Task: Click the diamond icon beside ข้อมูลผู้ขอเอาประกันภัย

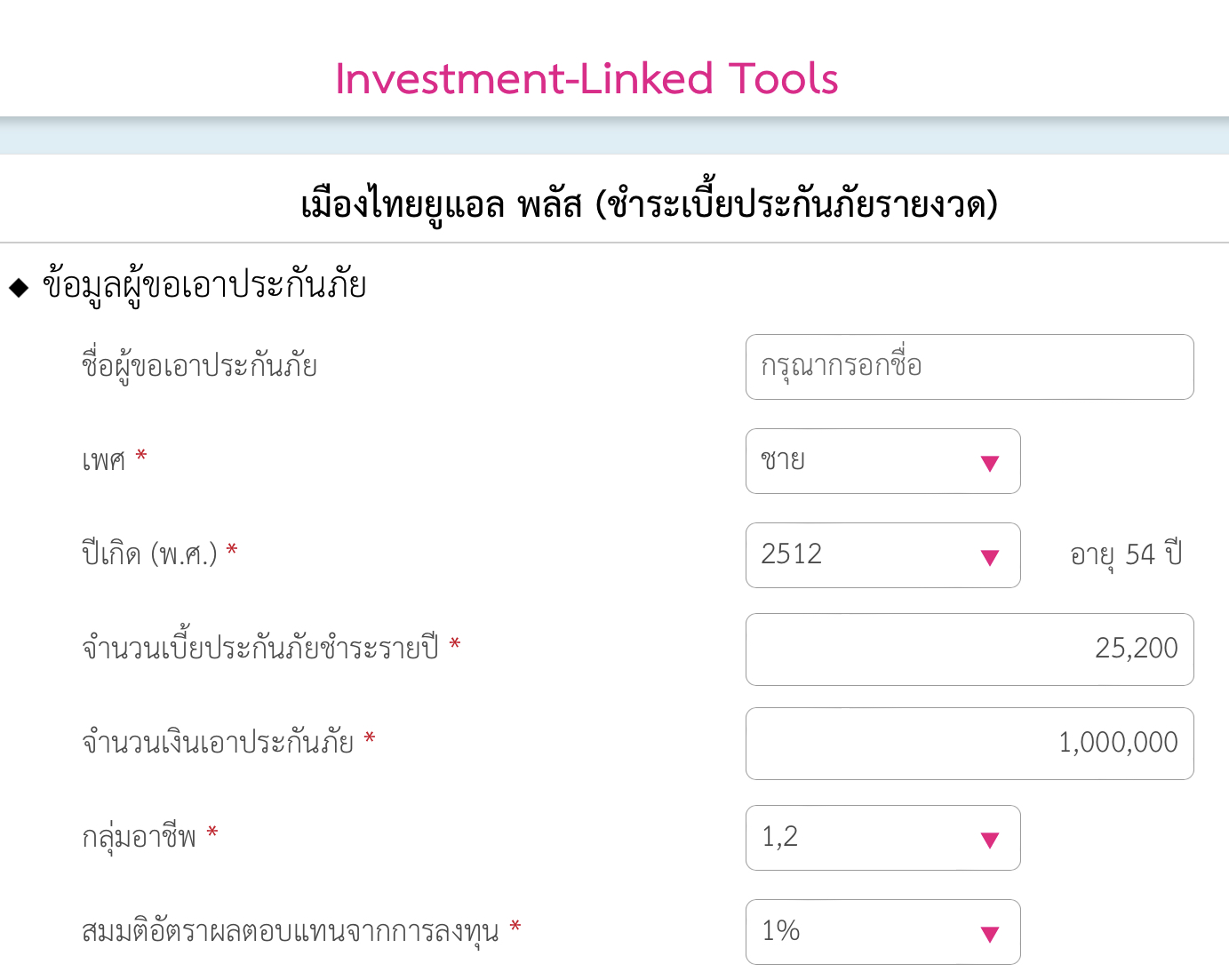Action: point(20,284)
